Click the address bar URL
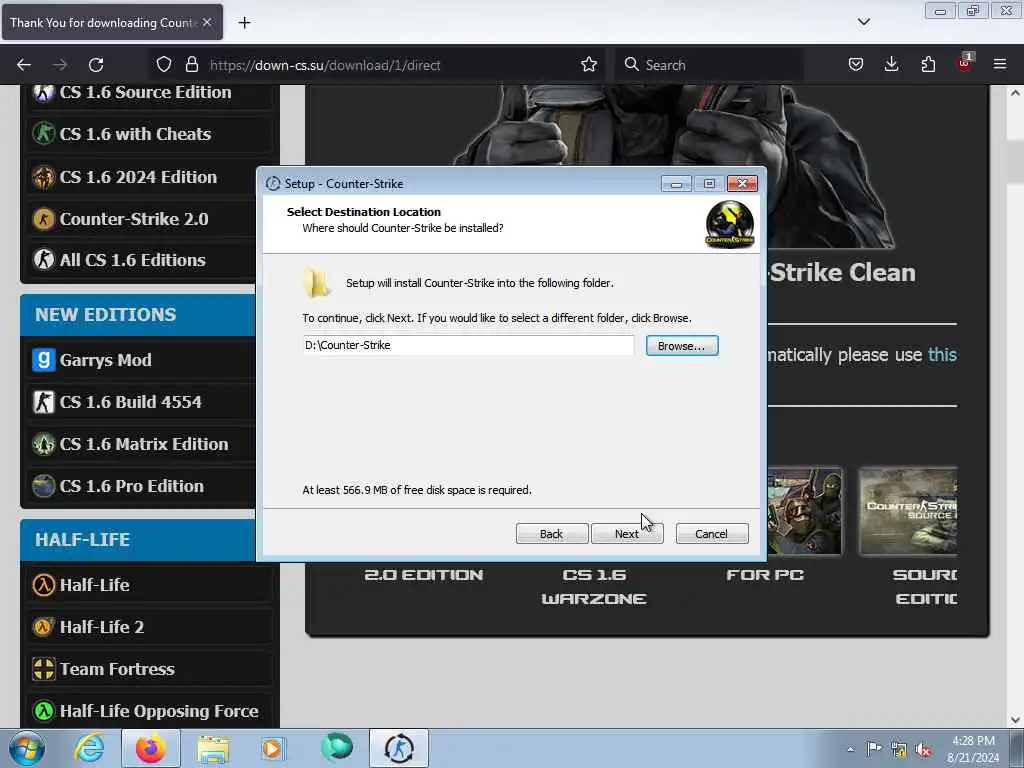 pos(325,65)
